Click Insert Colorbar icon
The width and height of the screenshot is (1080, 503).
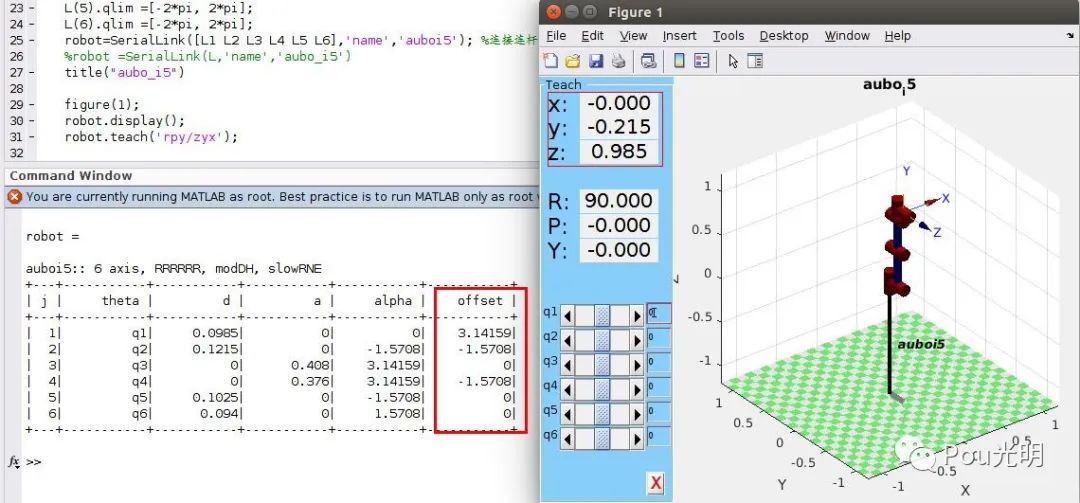click(x=679, y=61)
